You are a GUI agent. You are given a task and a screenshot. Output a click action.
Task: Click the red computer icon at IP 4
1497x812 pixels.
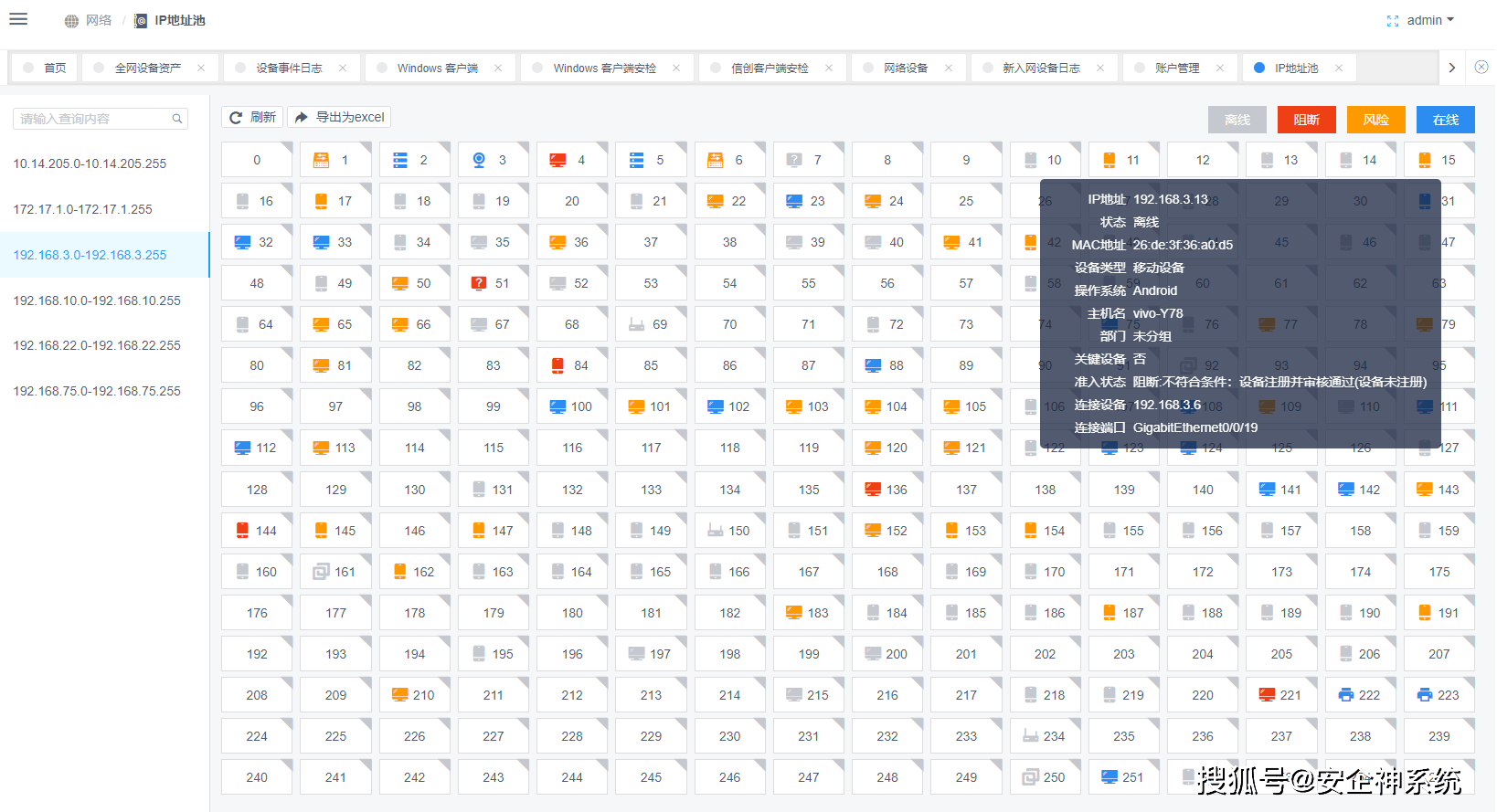click(557, 160)
